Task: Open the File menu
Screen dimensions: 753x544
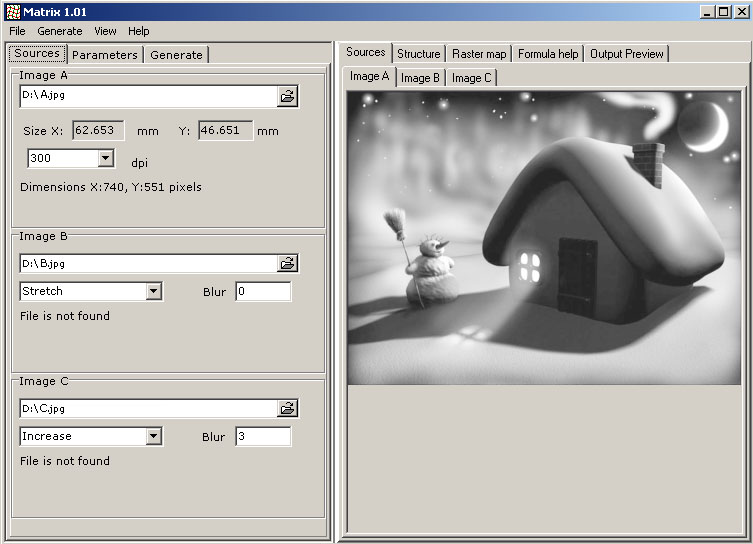Action: point(18,31)
